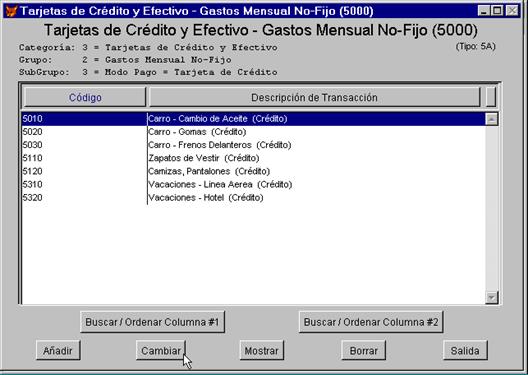Select code 5320 in the list
The height and width of the screenshot is (375, 528).
33,198
